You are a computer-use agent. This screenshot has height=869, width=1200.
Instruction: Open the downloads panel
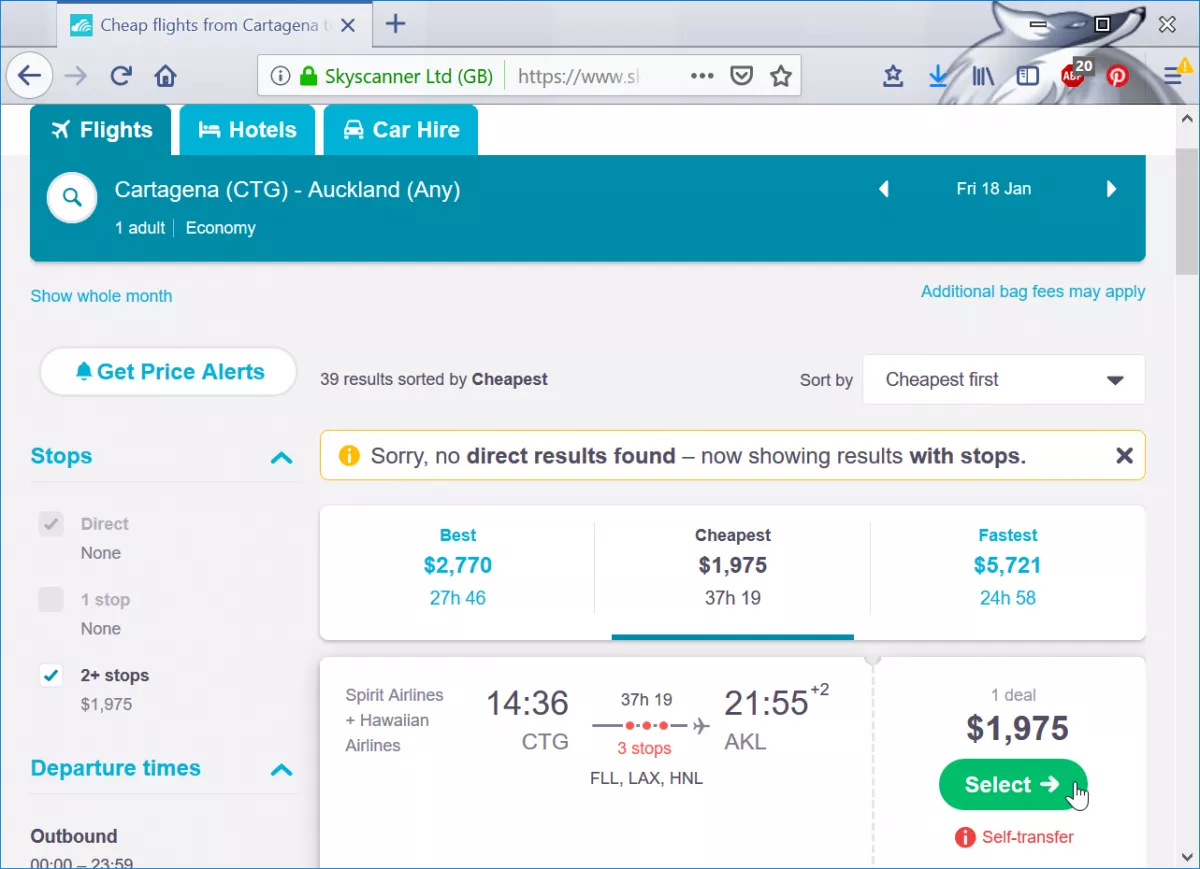[938, 75]
